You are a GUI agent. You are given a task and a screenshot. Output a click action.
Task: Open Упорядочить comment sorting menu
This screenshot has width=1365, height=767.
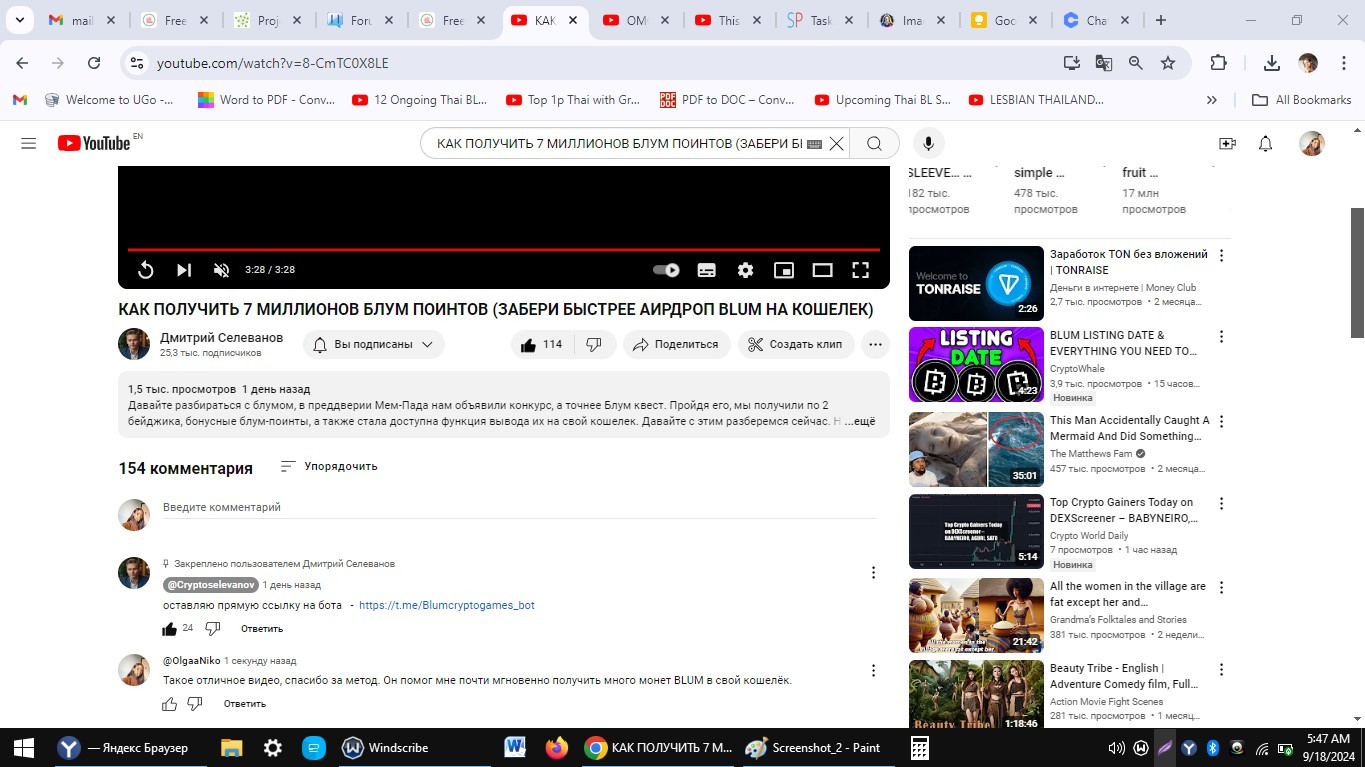pos(329,466)
